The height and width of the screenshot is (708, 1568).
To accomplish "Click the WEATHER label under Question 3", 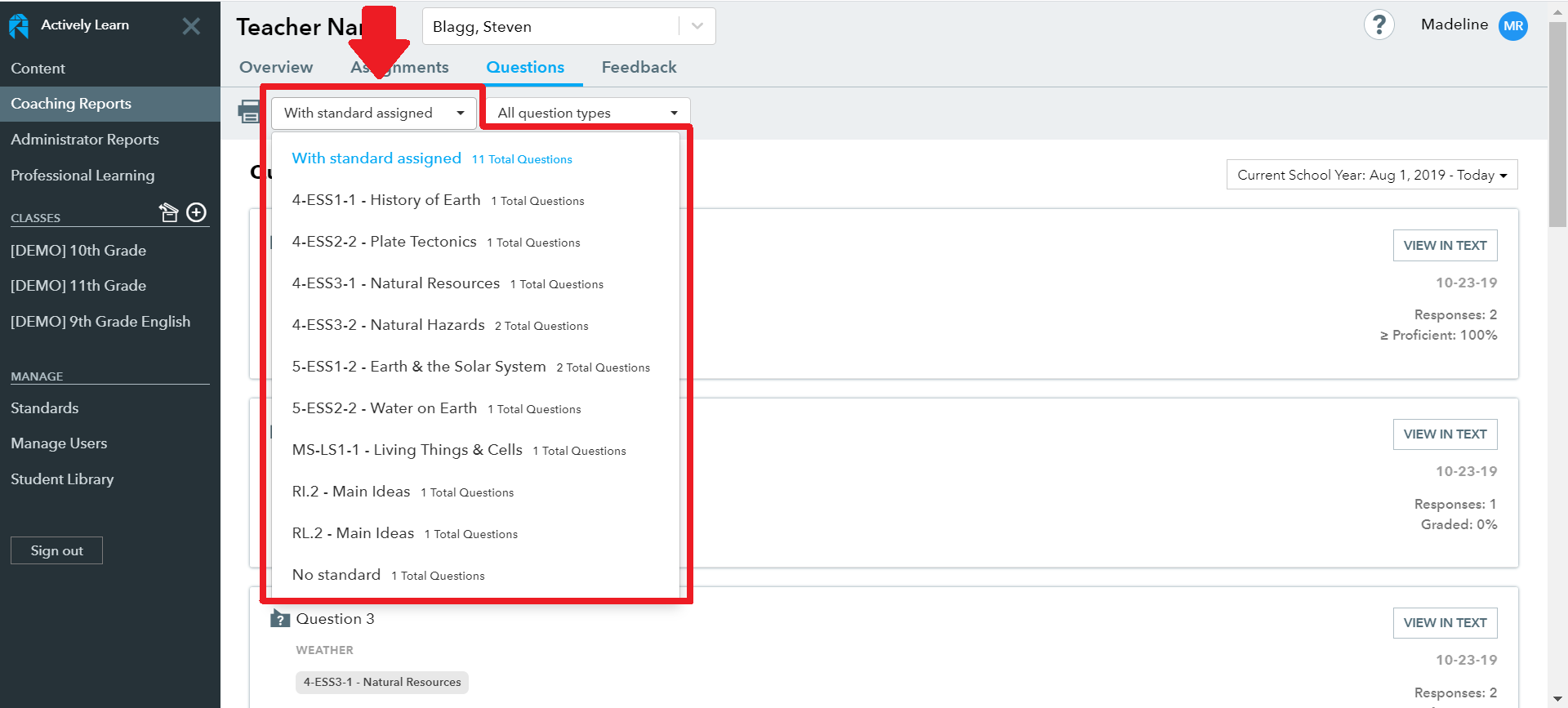I will click(324, 650).
